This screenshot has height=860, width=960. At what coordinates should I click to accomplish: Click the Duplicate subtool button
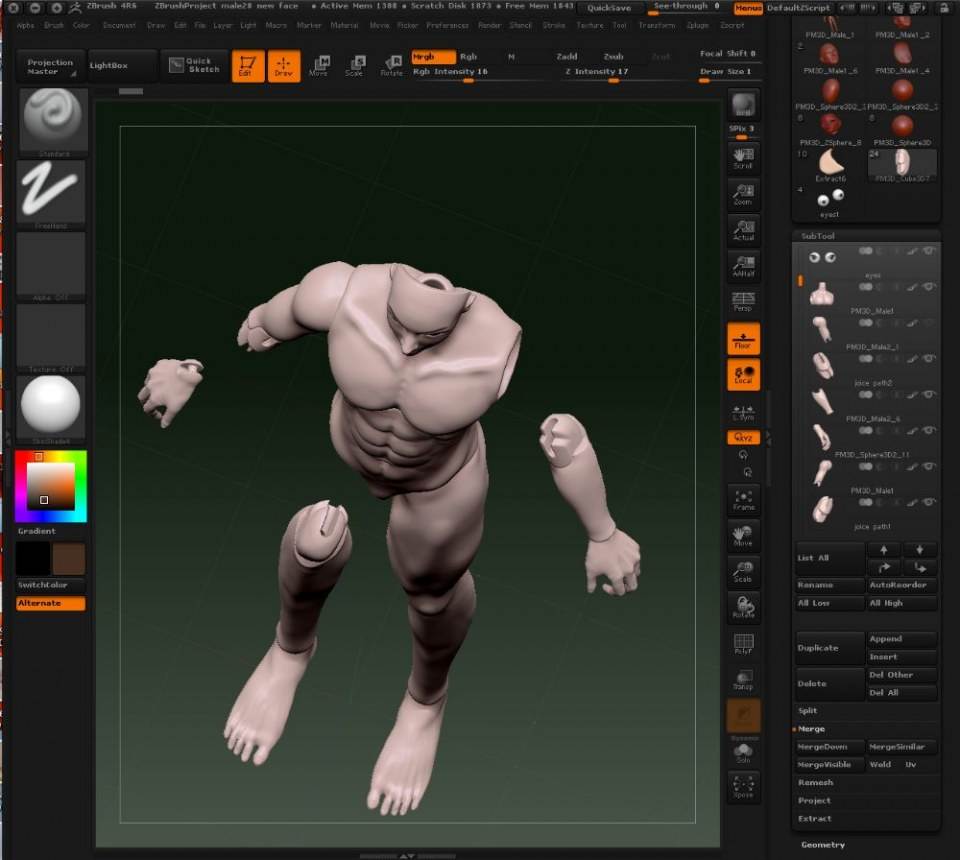[830, 648]
